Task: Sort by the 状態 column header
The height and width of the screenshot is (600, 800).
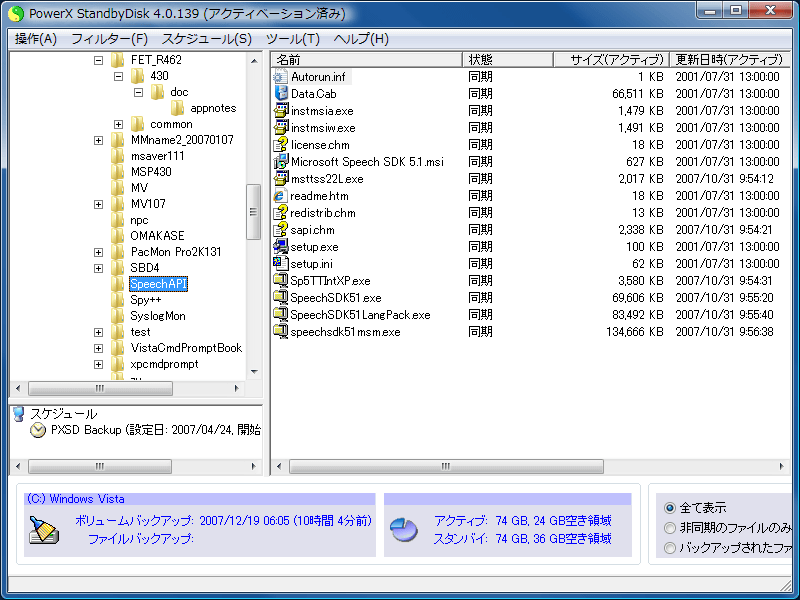Action: 508,60
